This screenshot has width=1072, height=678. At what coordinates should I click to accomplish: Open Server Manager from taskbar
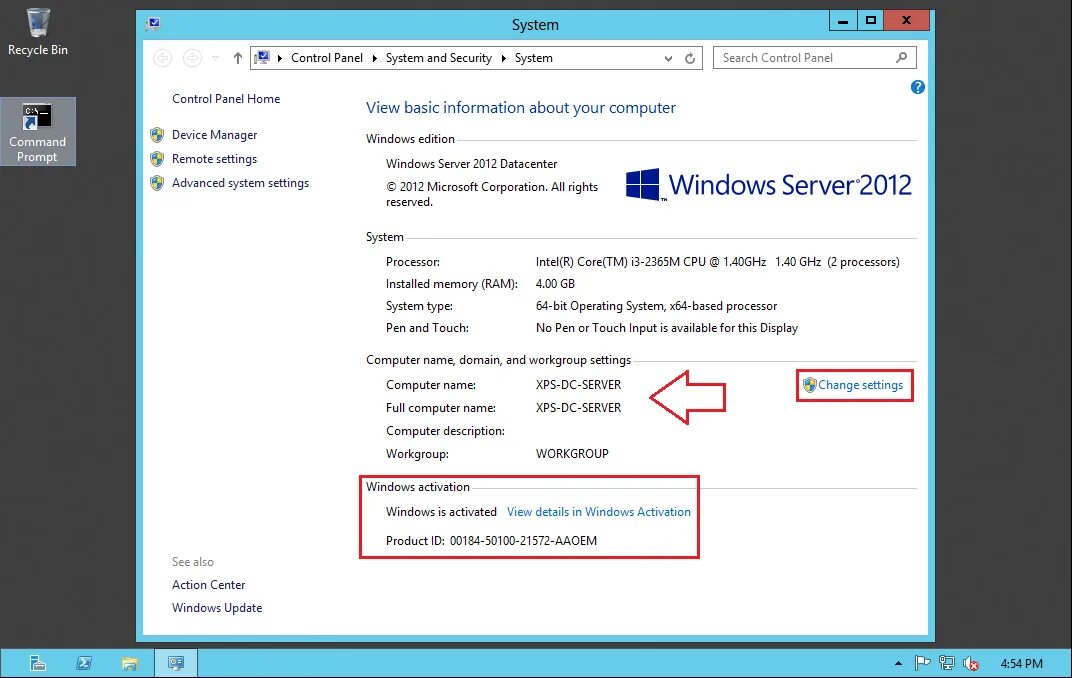(x=38, y=663)
